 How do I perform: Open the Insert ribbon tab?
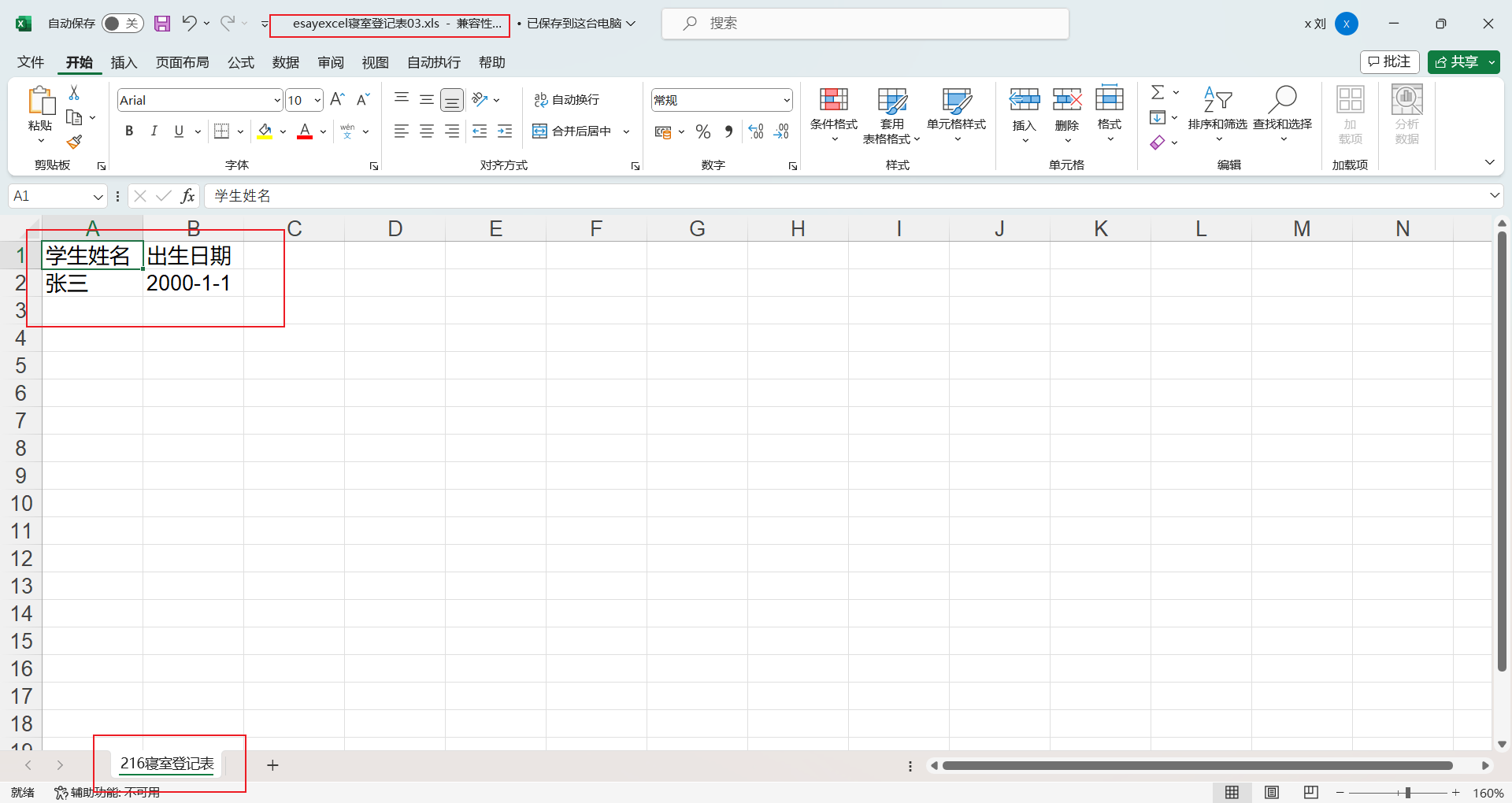pos(124,62)
